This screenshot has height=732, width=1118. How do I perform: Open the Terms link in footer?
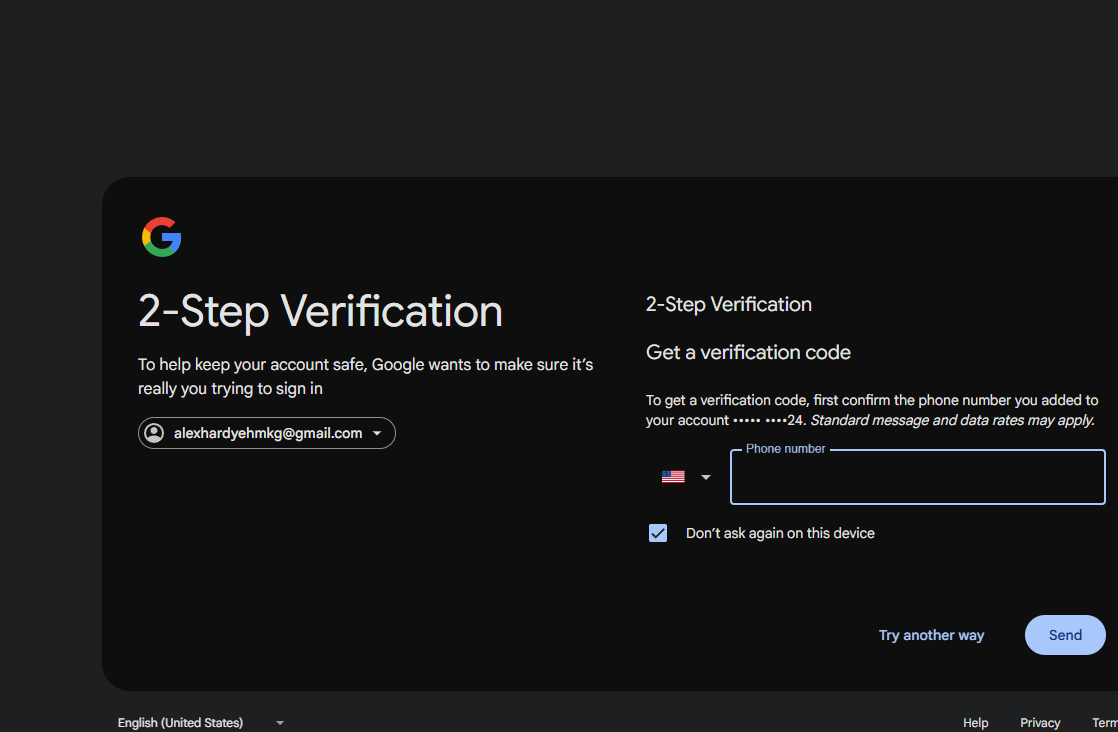[x=1105, y=722]
